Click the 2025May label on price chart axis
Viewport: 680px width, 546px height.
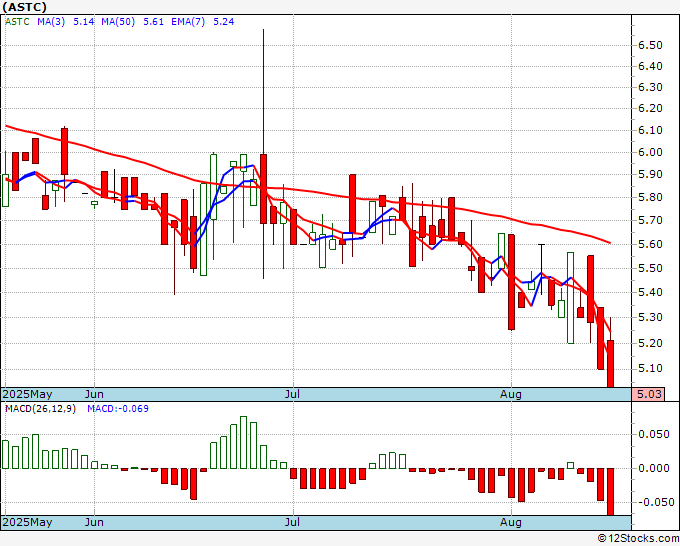[x=27, y=394]
